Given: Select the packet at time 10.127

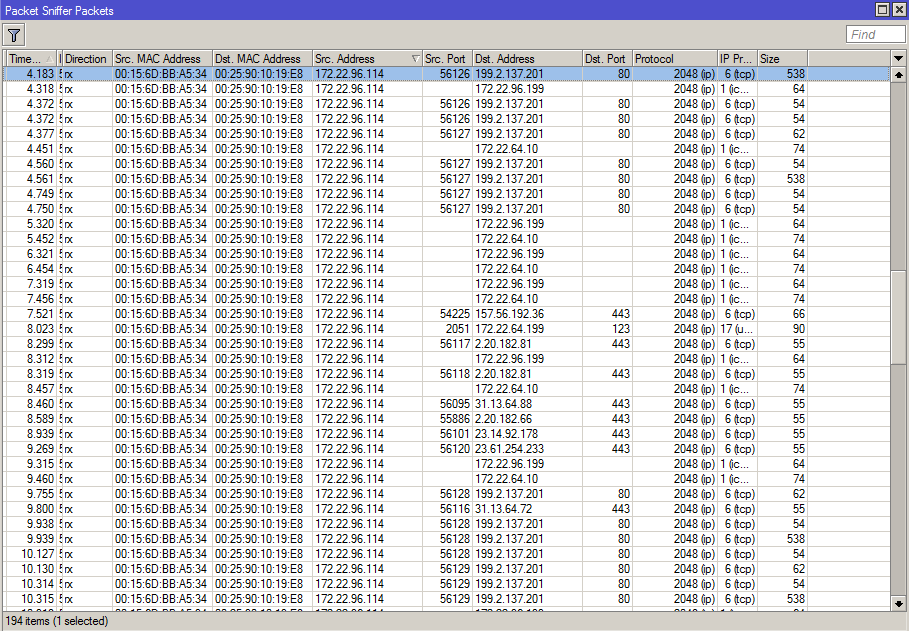Looking at the screenshot, I should [446, 554].
